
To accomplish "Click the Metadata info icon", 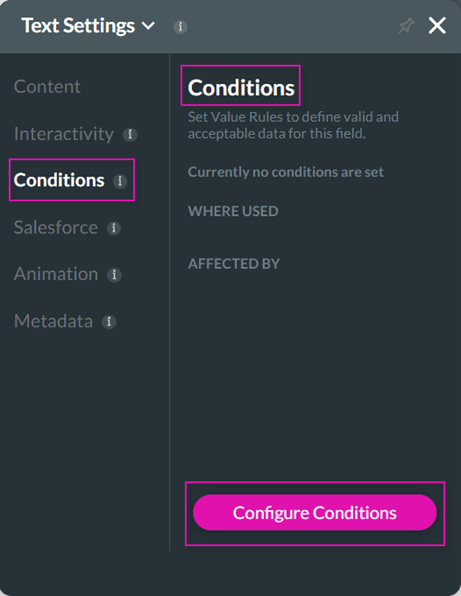I will [x=109, y=322].
